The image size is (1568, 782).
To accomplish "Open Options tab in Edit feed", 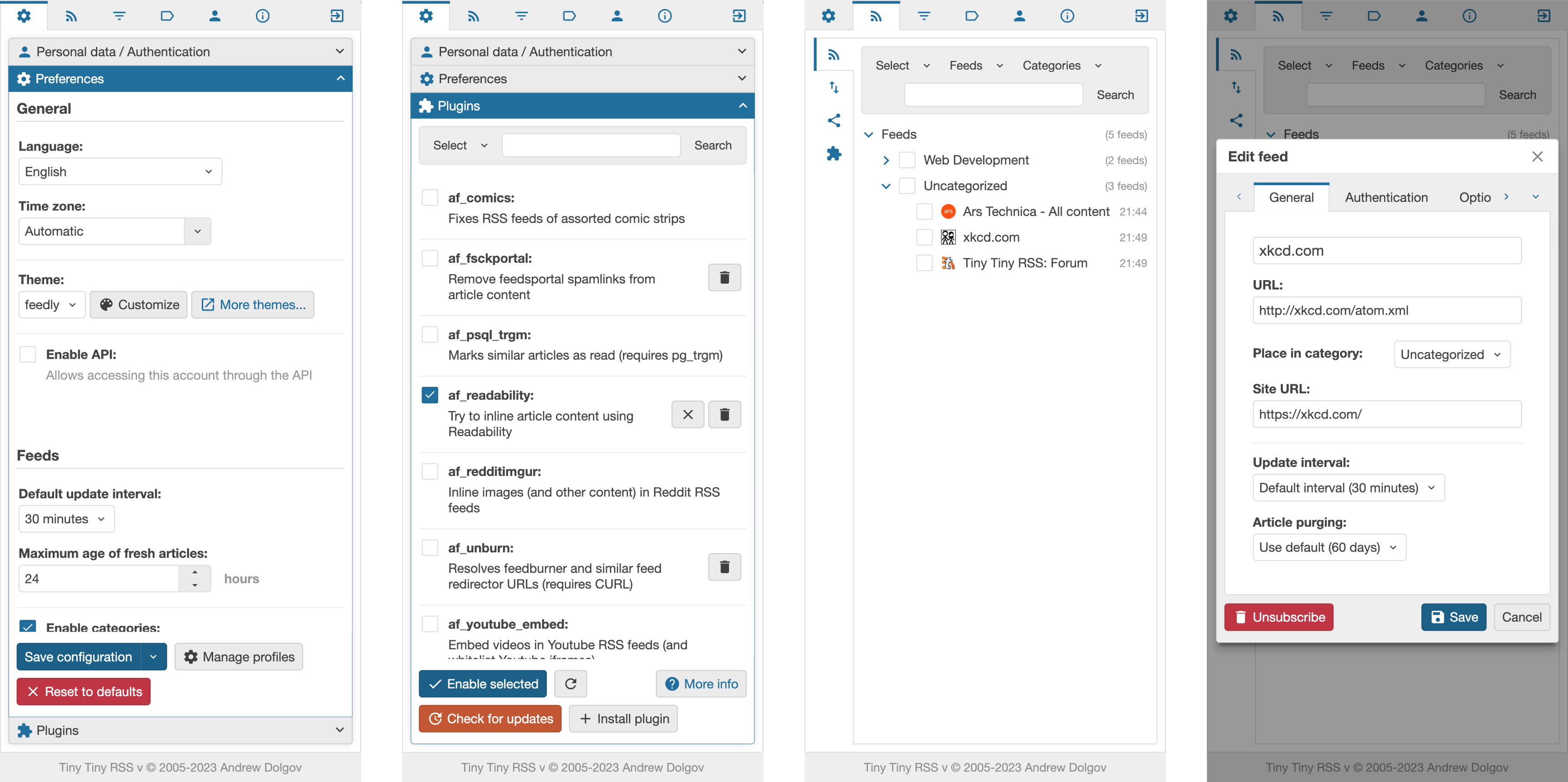I will point(1475,197).
